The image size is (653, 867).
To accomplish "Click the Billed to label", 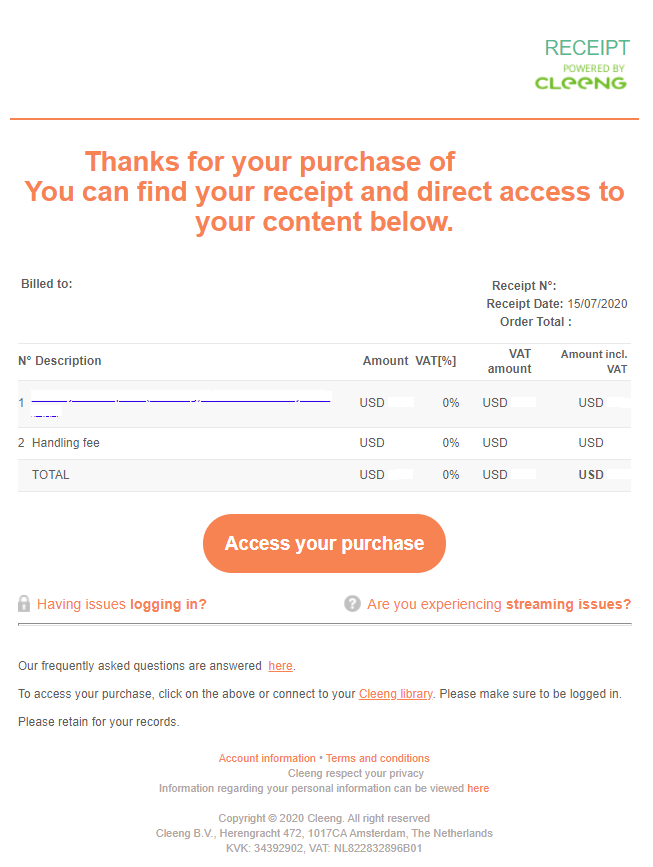I will (x=46, y=284).
